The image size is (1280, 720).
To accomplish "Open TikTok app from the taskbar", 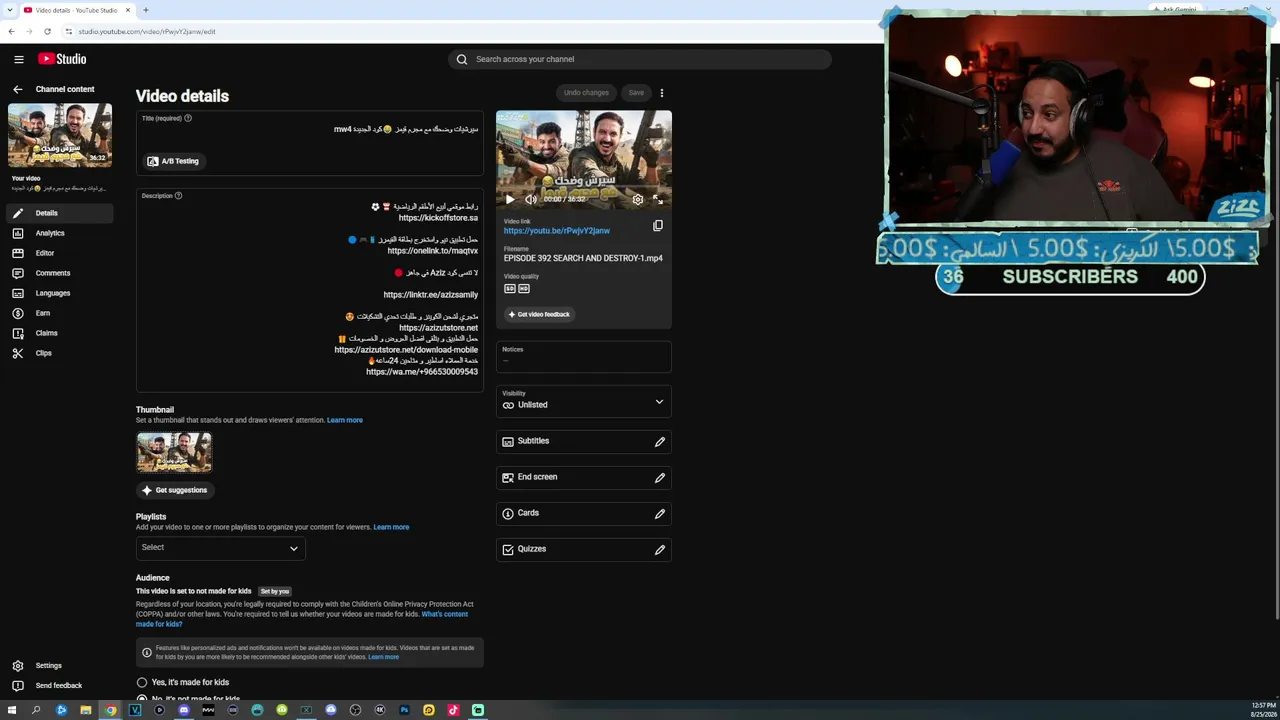I will (453, 710).
